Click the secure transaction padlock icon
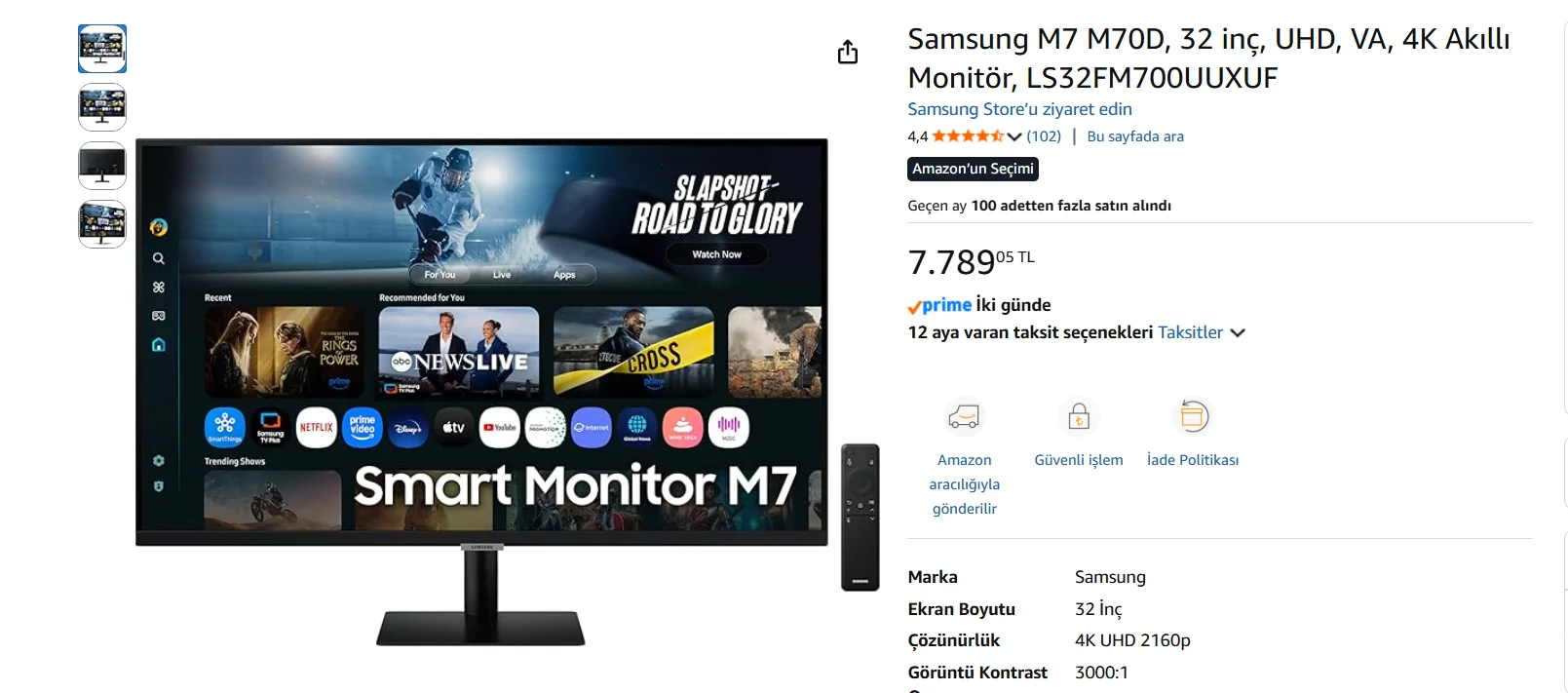Screen dimensions: 1568x693 pos(1079,417)
